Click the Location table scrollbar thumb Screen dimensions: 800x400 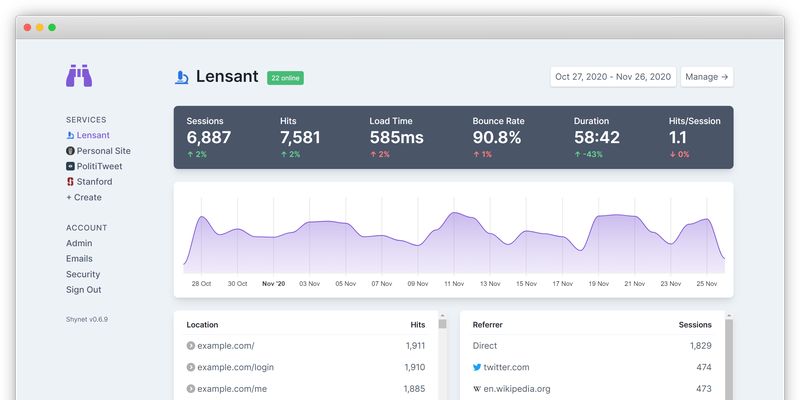click(x=442, y=324)
